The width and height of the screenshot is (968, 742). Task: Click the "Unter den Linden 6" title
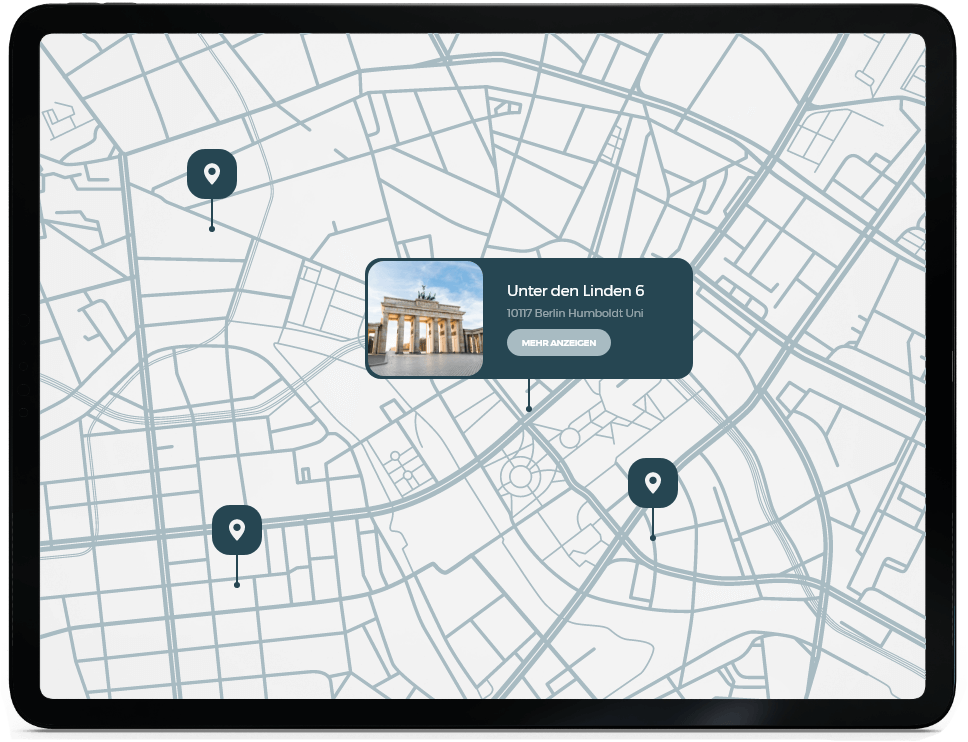click(x=575, y=290)
